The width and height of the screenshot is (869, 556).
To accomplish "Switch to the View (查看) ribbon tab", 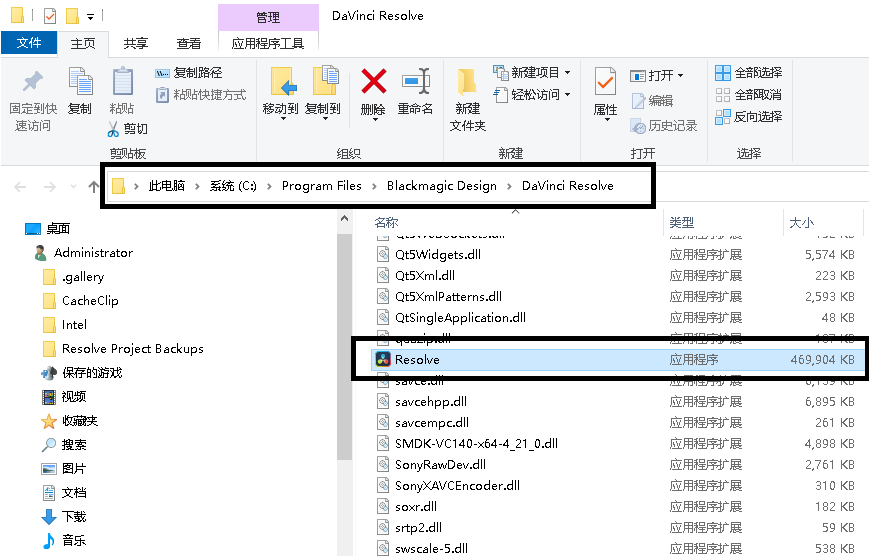I will tap(188, 43).
